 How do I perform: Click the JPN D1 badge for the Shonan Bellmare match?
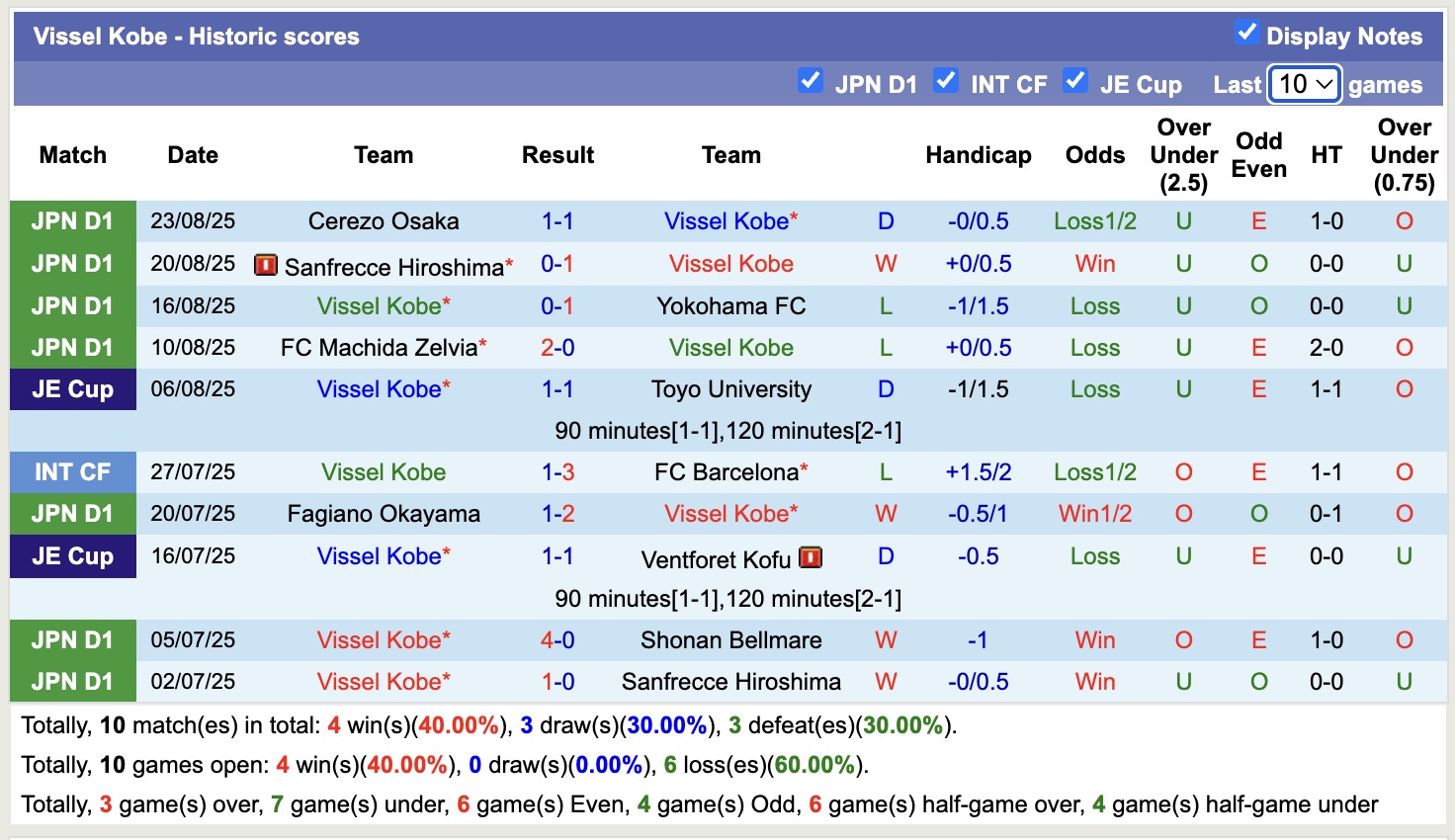point(72,640)
